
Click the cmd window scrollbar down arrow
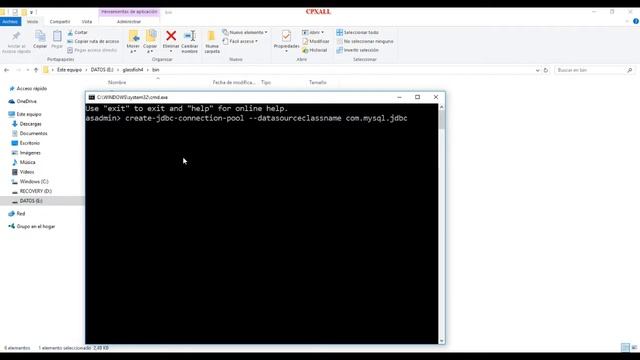[442, 341]
